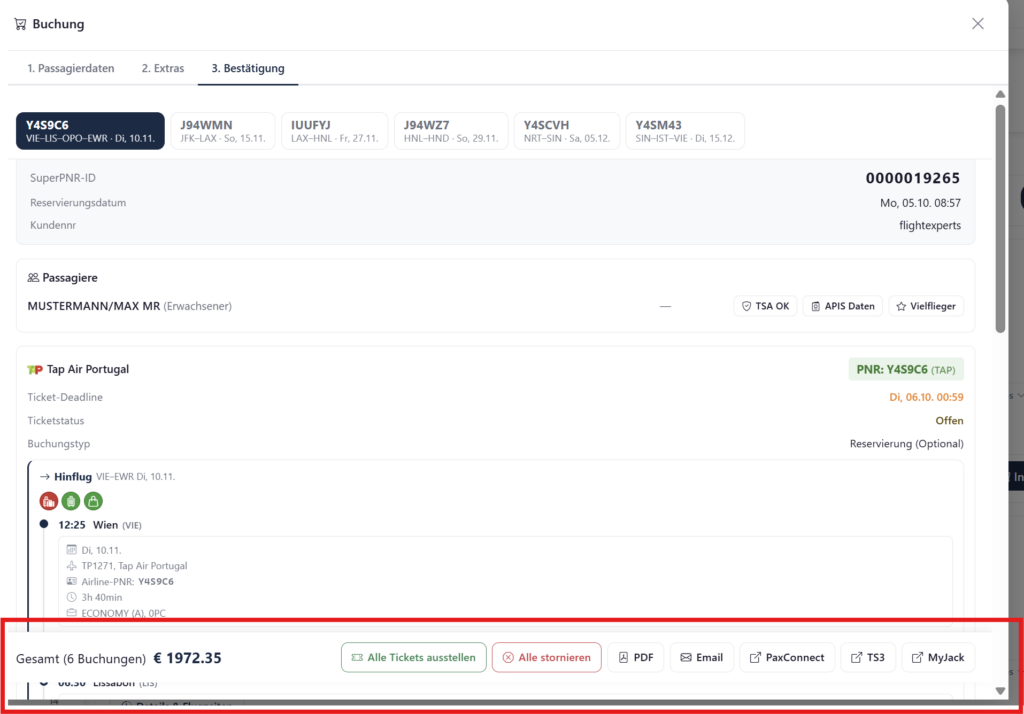
Task: Click Reservierung (Optional) booking type
Action: click(x=906, y=444)
